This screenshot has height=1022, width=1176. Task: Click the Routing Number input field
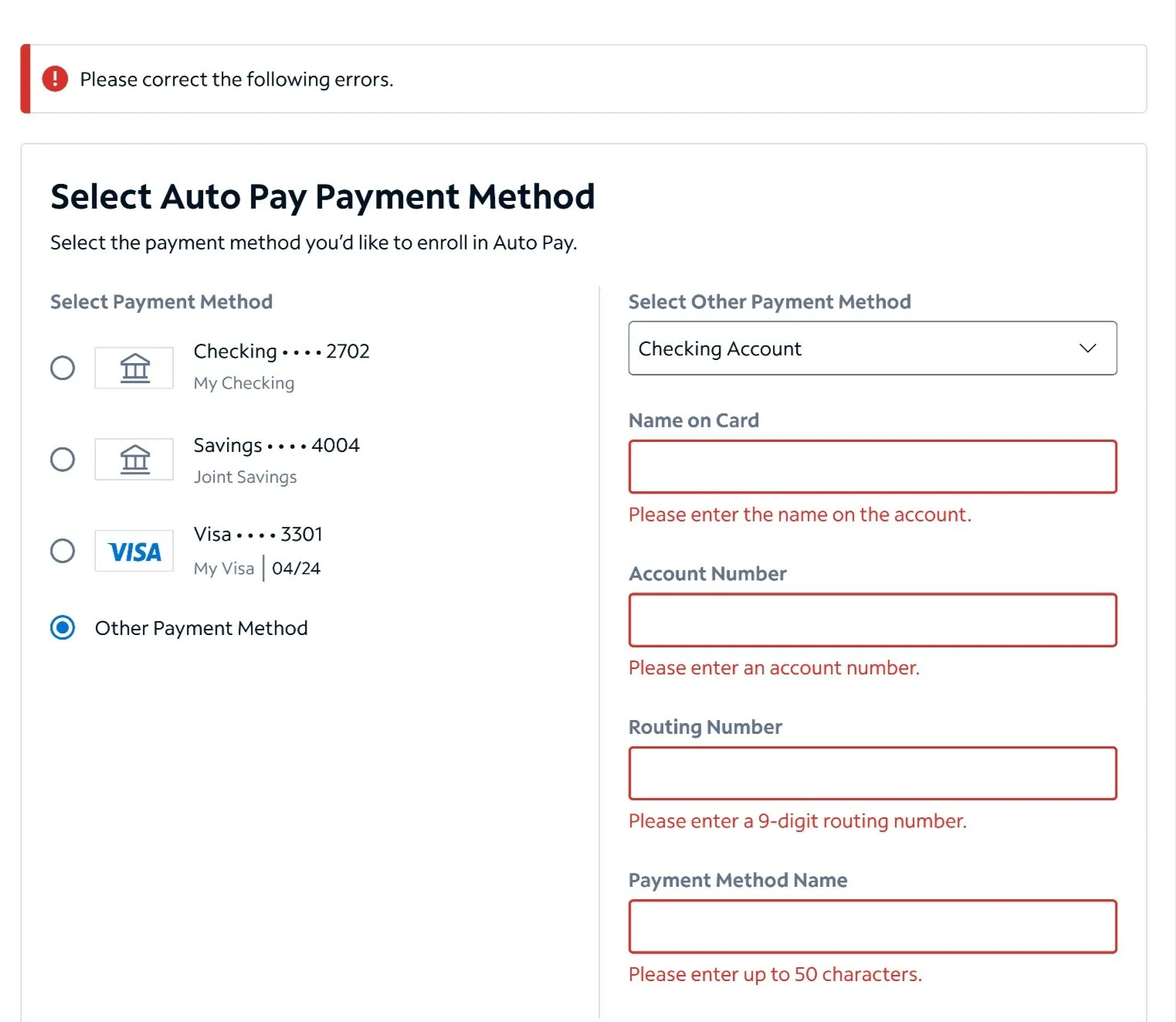[x=873, y=772]
